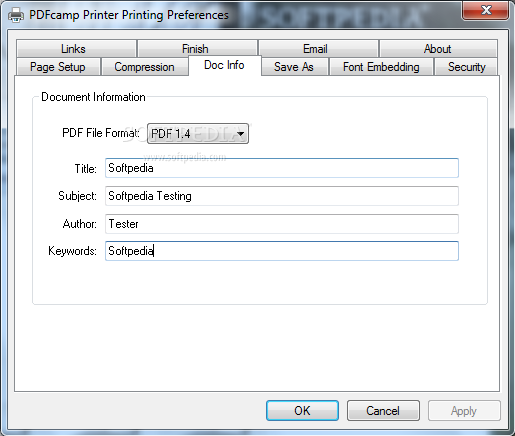Switch to the Finish tab
515x436 pixels.
(x=197, y=49)
